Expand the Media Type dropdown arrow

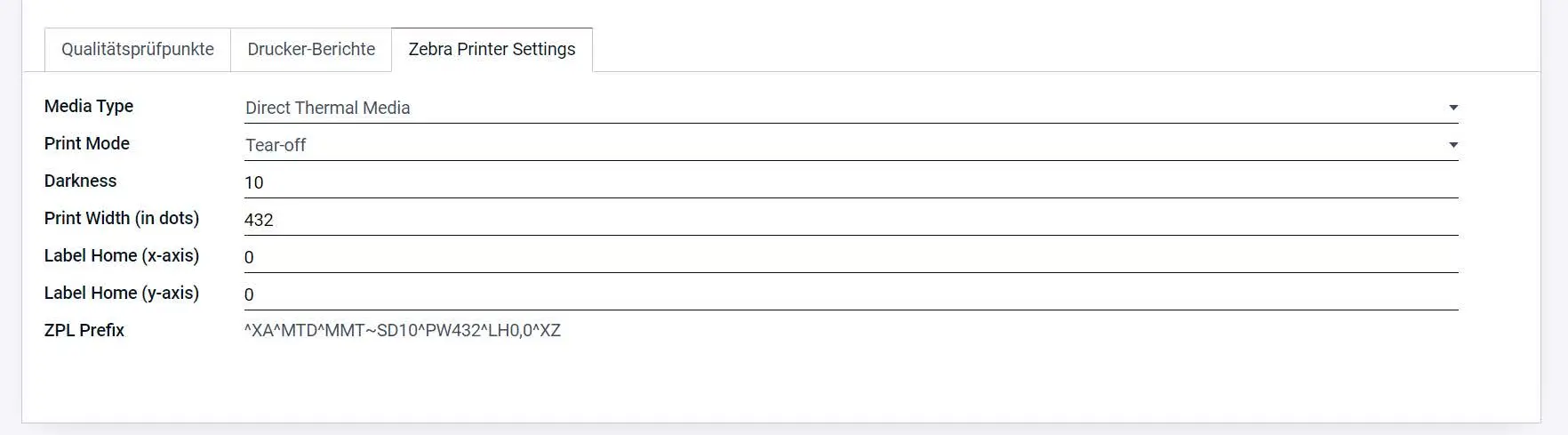tap(1452, 108)
